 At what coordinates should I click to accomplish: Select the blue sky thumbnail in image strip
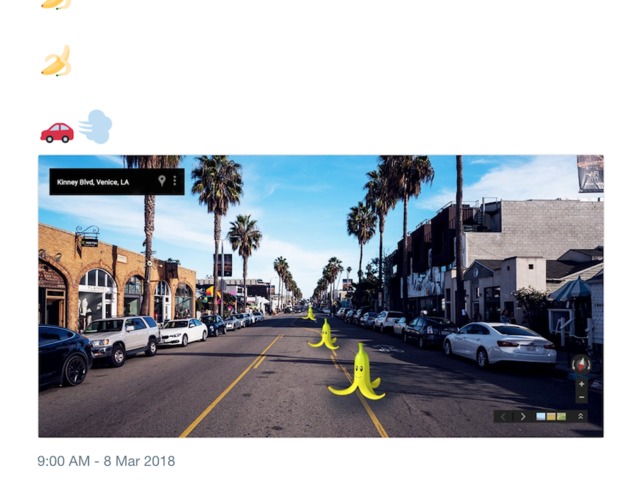coord(540,416)
